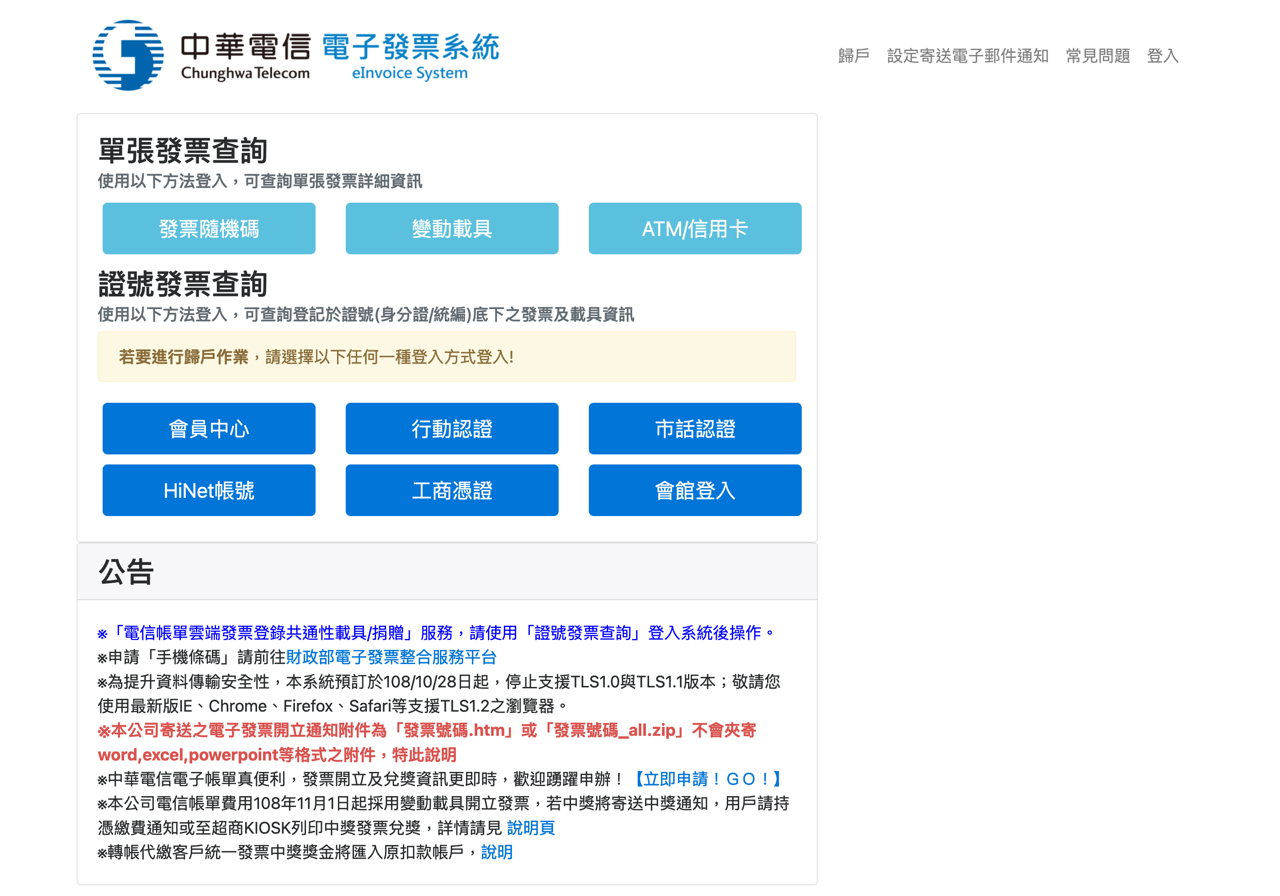
Task: Log in via 會員中心
Action: [x=209, y=429]
